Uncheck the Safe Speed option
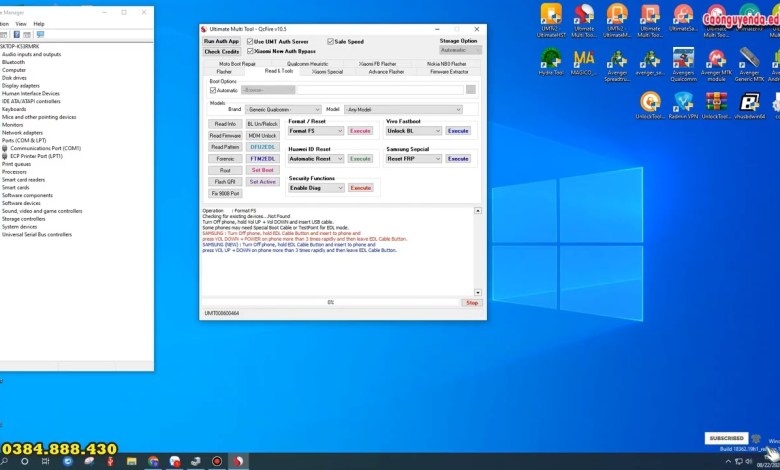The height and width of the screenshot is (470, 780). 331,41
